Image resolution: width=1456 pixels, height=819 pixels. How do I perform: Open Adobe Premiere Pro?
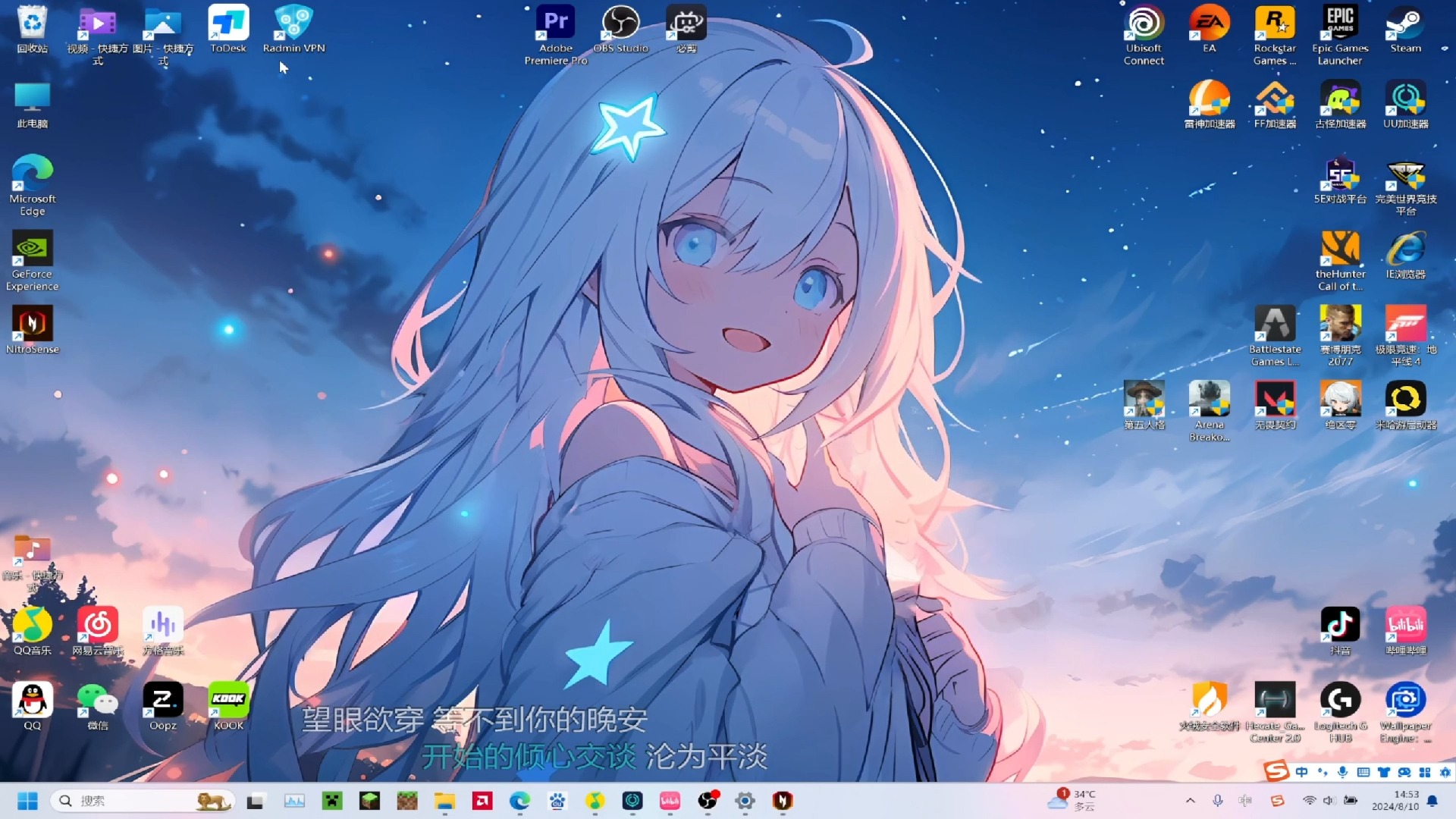[555, 23]
